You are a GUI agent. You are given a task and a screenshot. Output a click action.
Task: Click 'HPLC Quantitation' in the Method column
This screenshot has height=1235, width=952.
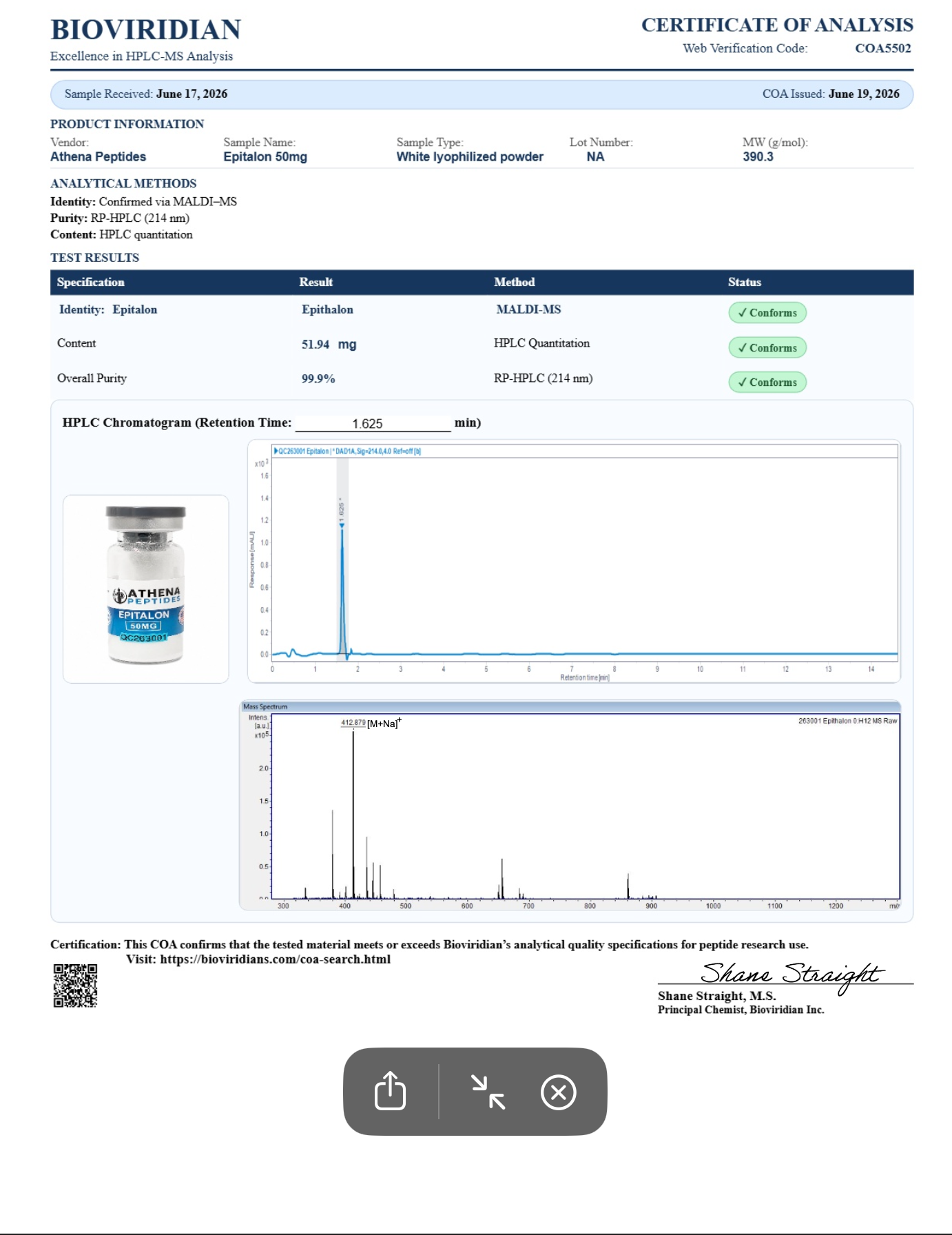541,343
